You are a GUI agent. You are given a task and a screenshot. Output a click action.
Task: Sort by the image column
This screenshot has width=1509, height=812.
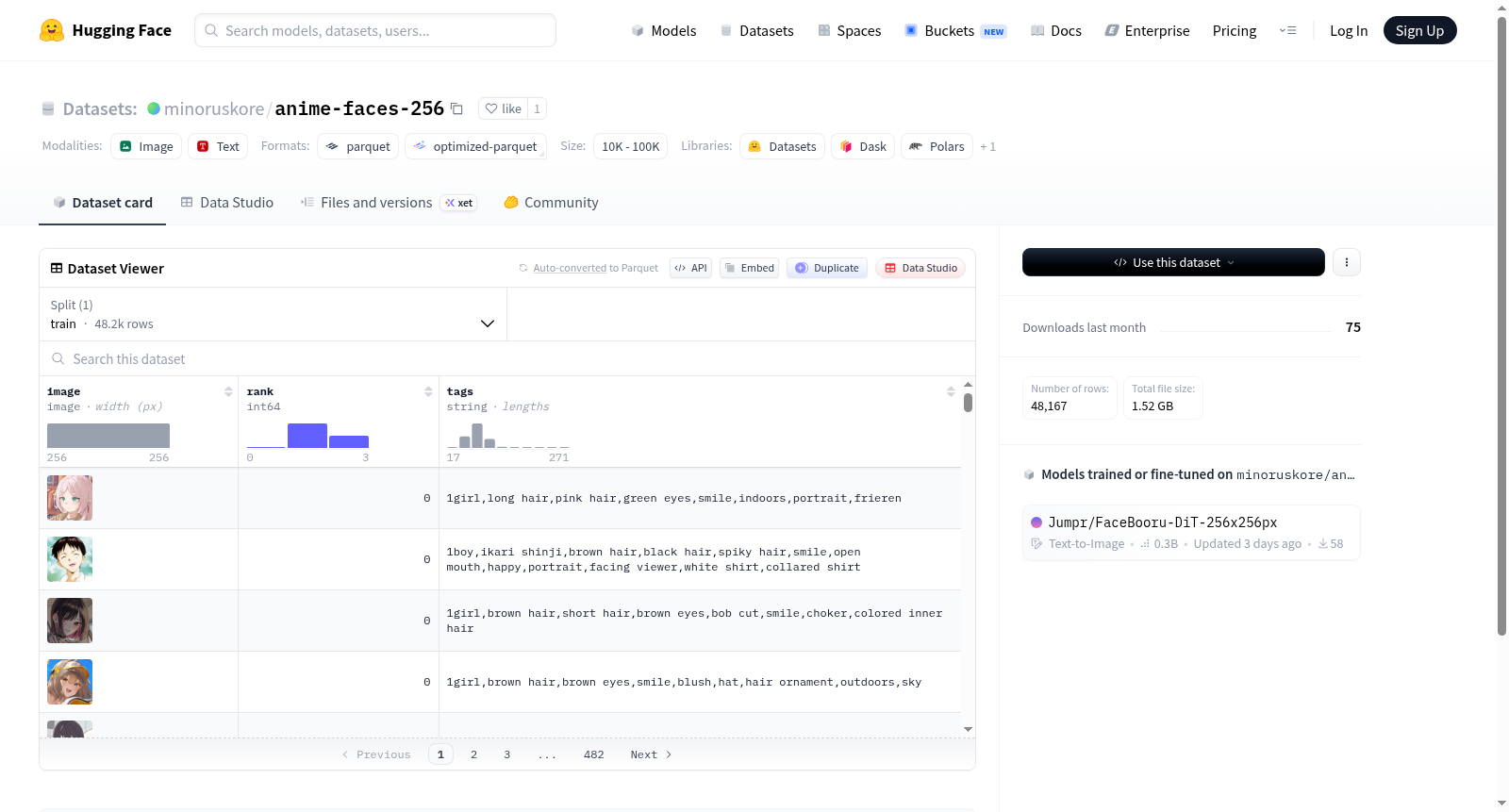tap(228, 391)
